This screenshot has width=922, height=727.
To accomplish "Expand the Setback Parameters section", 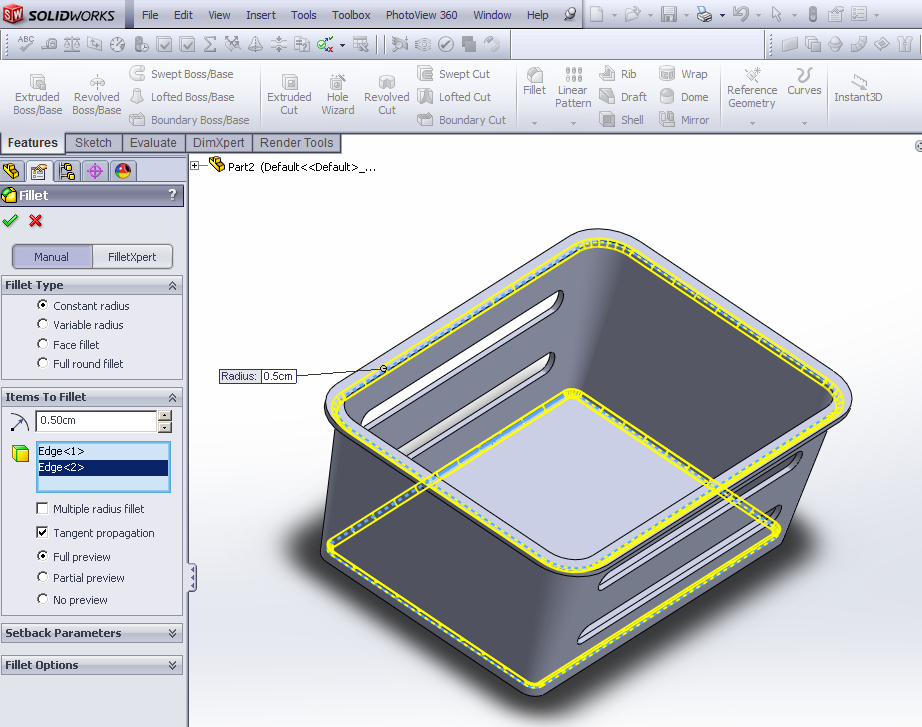I will [172, 633].
